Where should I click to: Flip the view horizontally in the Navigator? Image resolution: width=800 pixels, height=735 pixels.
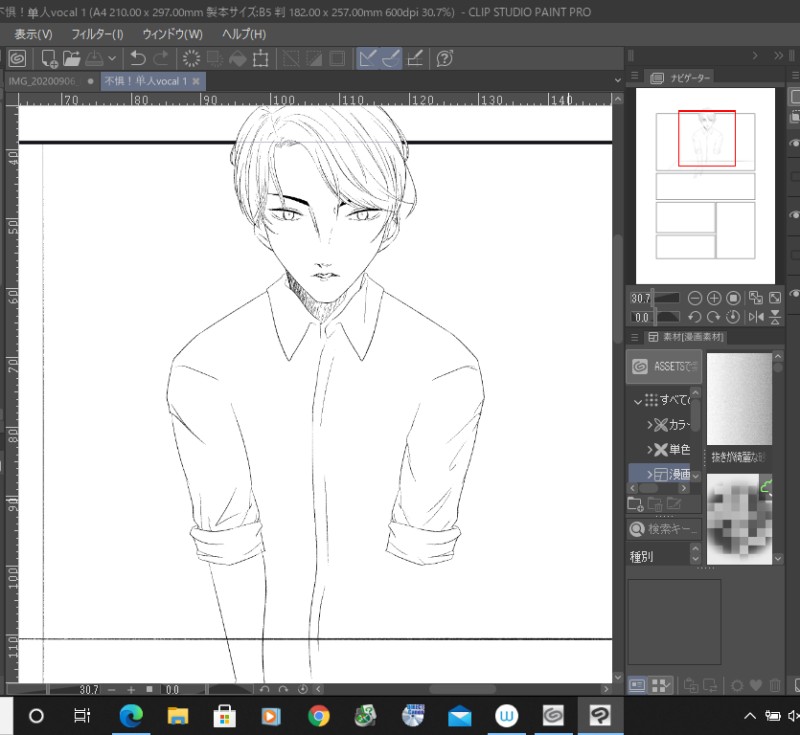click(x=756, y=317)
